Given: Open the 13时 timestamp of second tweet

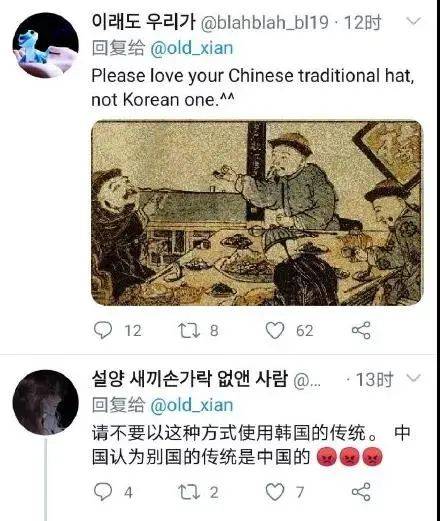Looking at the screenshot, I should click(374, 379).
